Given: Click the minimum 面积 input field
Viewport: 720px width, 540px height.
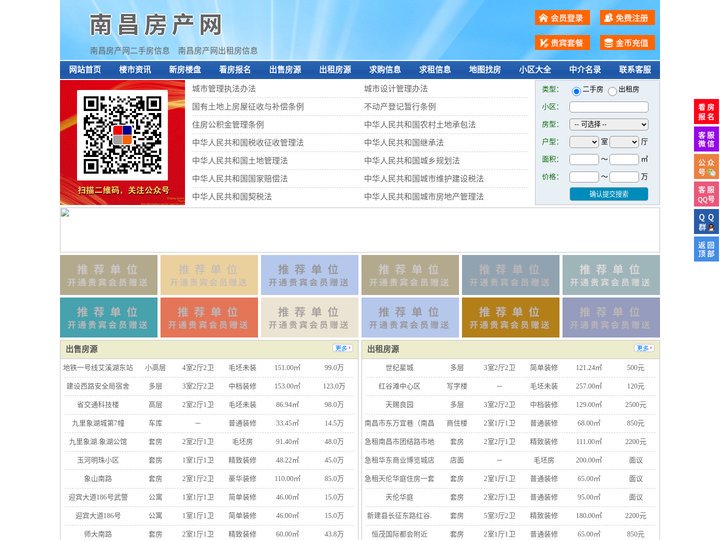Looking at the screenshot, I should 584,159.
